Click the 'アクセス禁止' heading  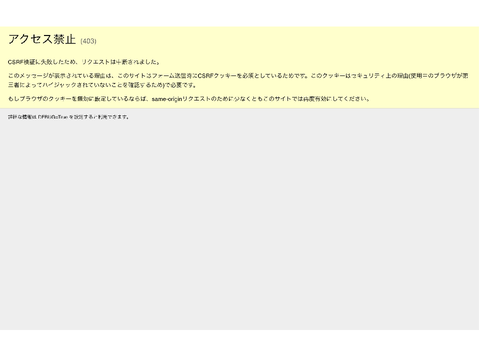42,39
